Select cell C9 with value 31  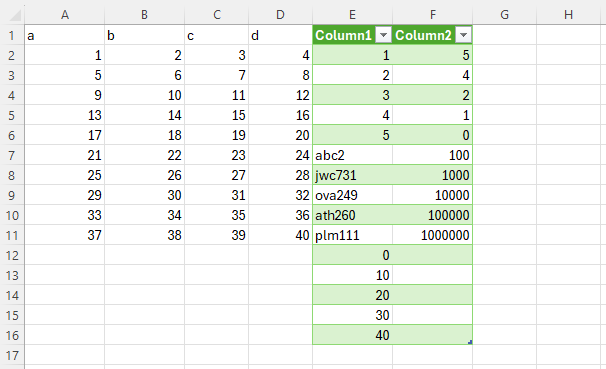pos(216,195)
